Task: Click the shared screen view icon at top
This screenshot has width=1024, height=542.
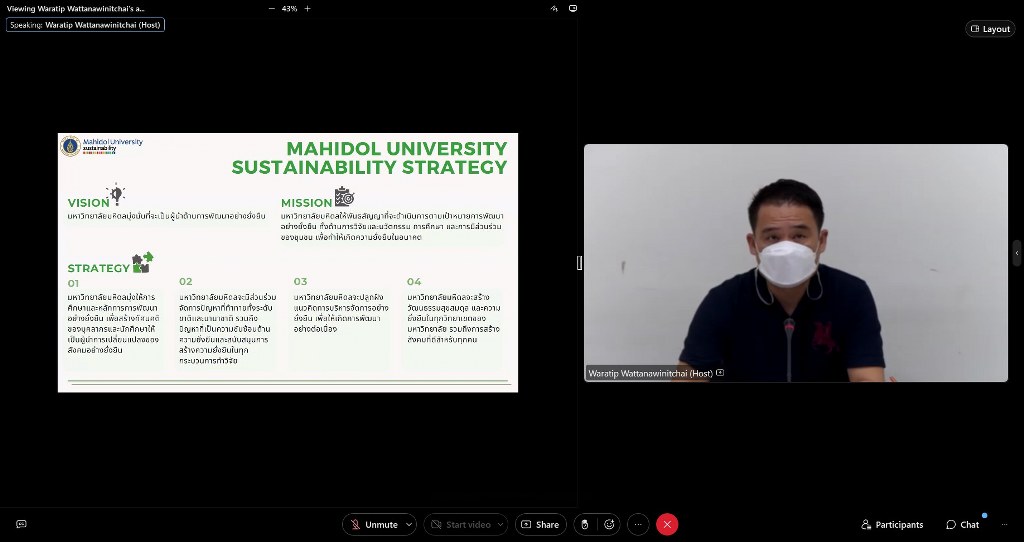Action: (x=573, y=8)
